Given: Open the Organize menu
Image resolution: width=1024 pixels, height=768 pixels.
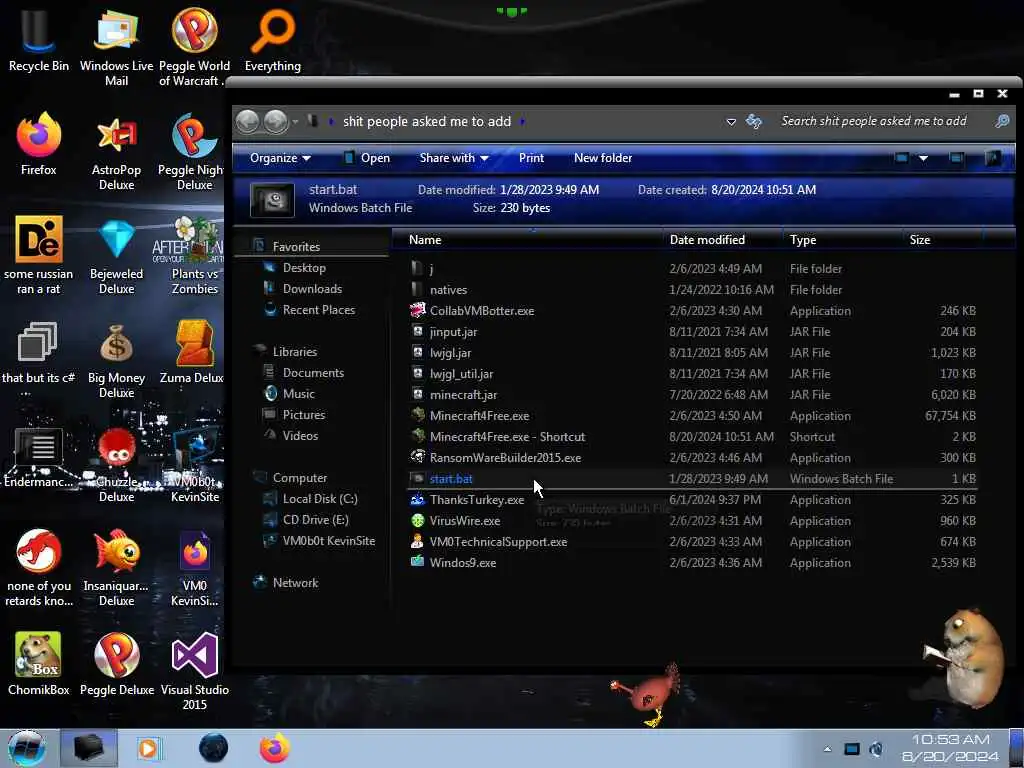Looking at the screenshot, I should coord(280,158).
